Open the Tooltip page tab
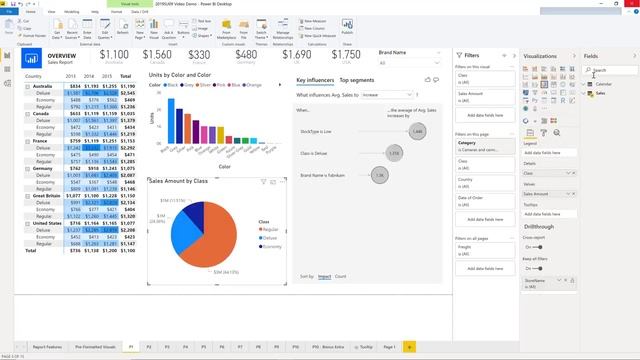This screenshot has height=360, width=640. coord(363,347)
